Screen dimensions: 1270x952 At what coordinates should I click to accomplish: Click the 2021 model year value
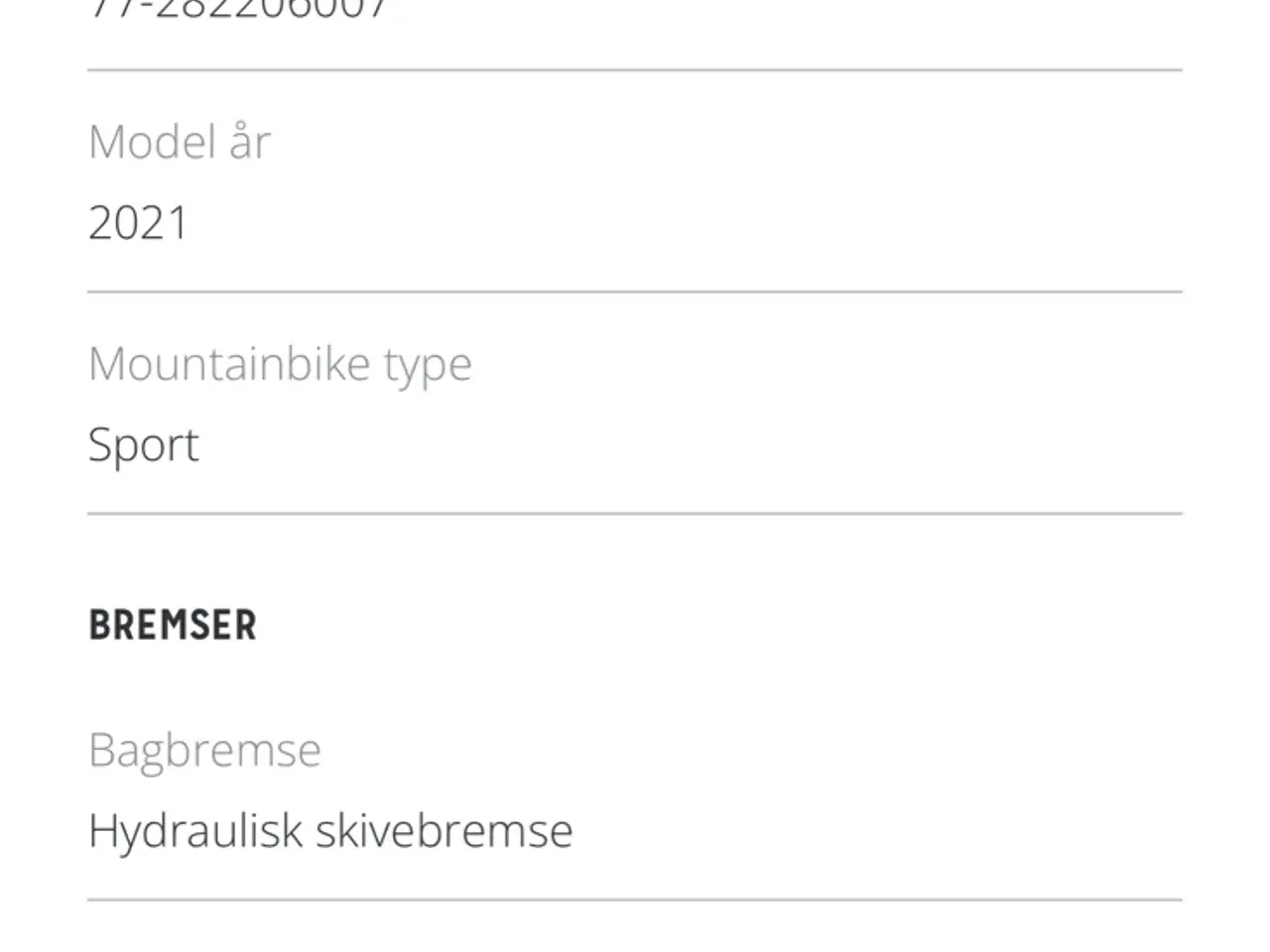pyautogui.click(x=138, y=223)
